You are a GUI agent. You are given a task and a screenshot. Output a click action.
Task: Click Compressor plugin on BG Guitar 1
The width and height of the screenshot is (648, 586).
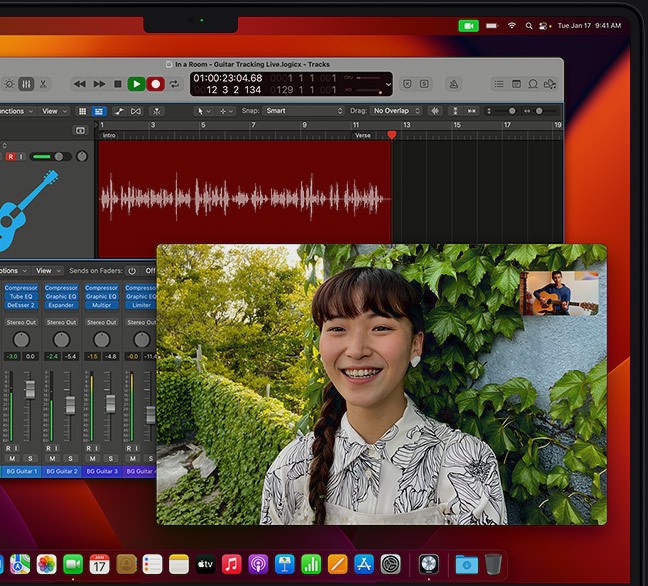click(21, 288)
